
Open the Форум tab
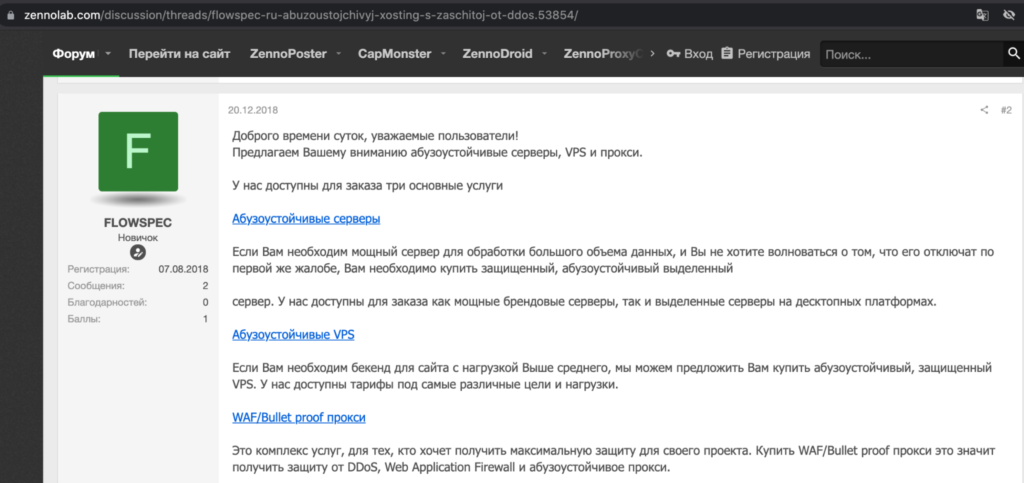[74, 54]
